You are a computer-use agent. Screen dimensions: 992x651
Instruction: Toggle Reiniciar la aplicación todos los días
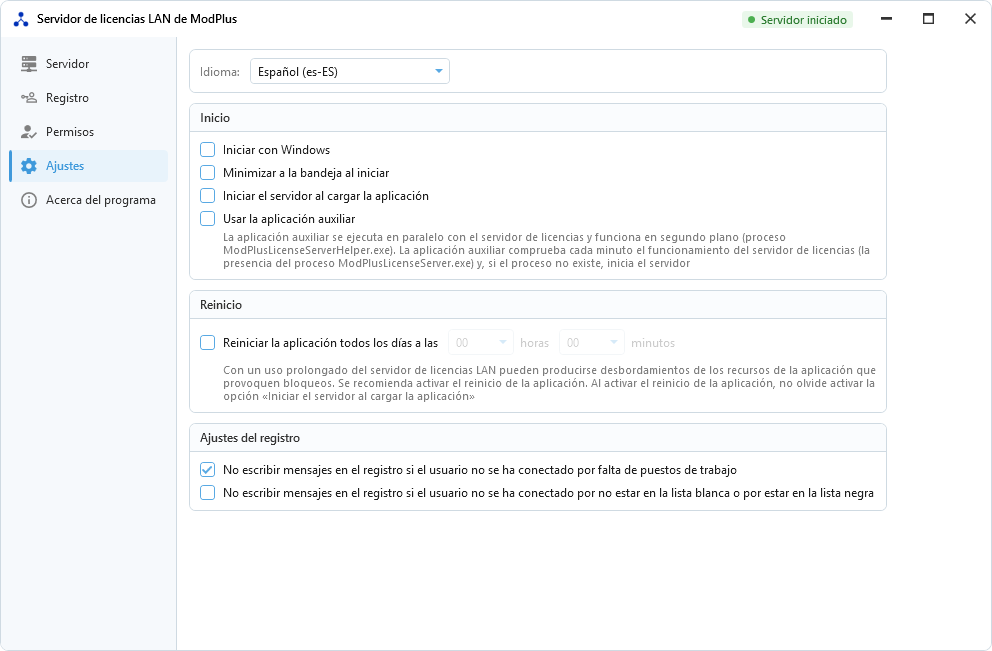pos(208,343)
